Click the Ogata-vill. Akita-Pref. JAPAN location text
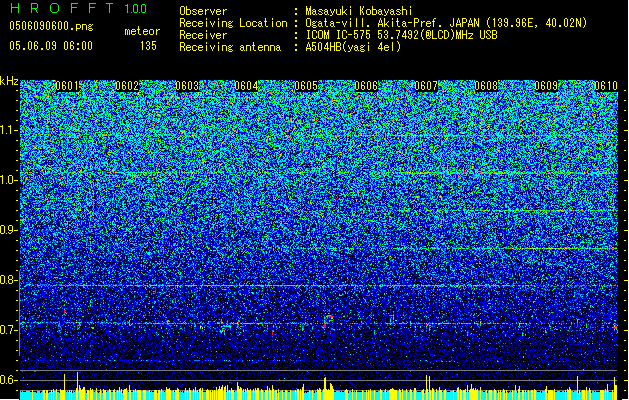Image resolution: width=629 pixels, height=400 pixels. pyautogui.click(x=446, y=23)
